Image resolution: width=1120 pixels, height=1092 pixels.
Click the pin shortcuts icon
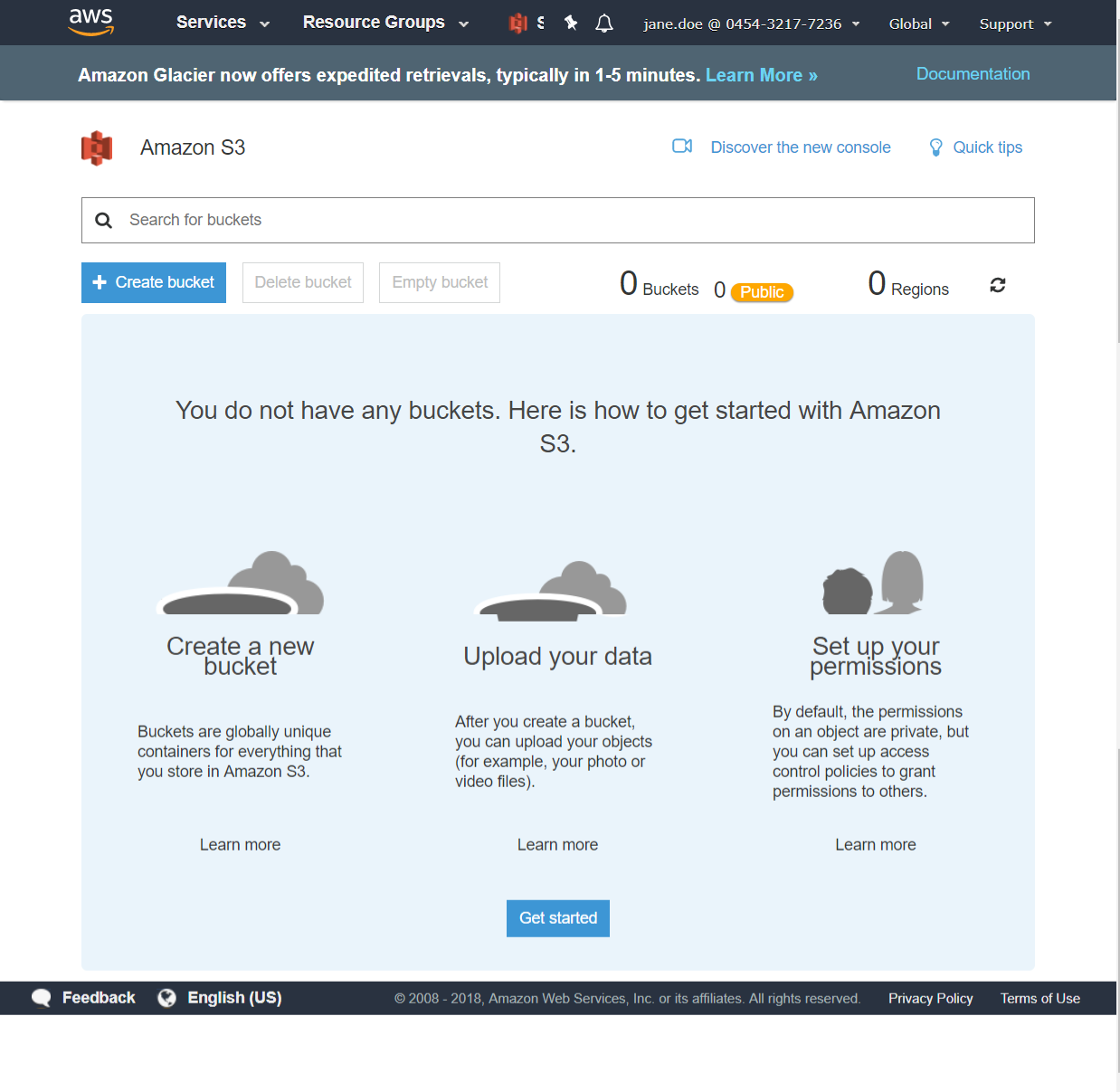(571, 23)
